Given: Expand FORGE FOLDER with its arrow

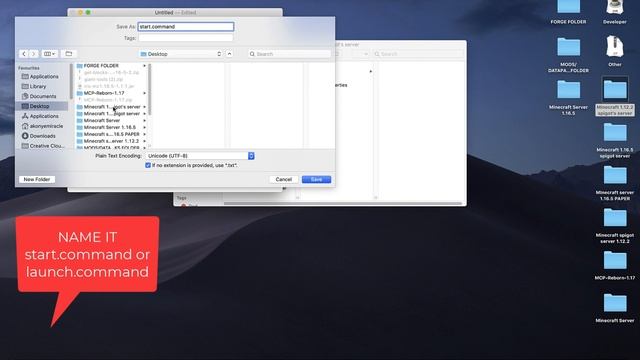Looking at the screenshot, I should point(144,66).
